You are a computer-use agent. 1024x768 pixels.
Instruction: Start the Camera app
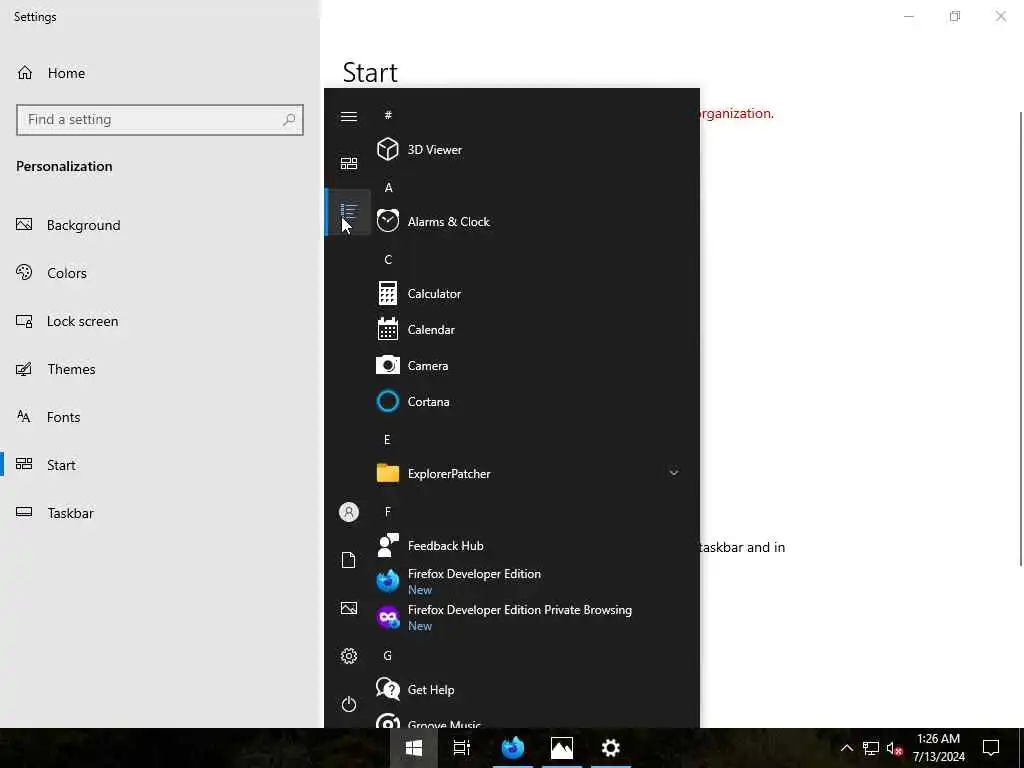point(530,366)
